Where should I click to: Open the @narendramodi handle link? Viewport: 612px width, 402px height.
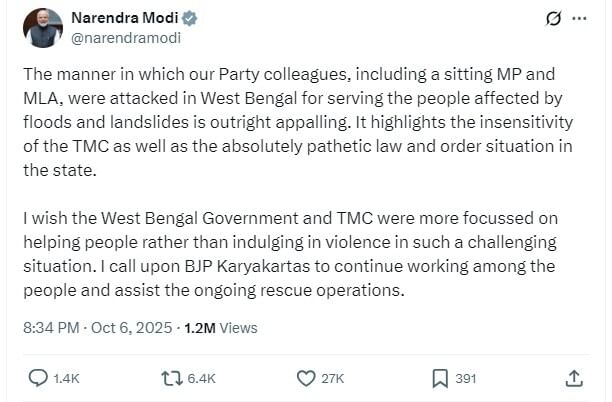[124, 38]
